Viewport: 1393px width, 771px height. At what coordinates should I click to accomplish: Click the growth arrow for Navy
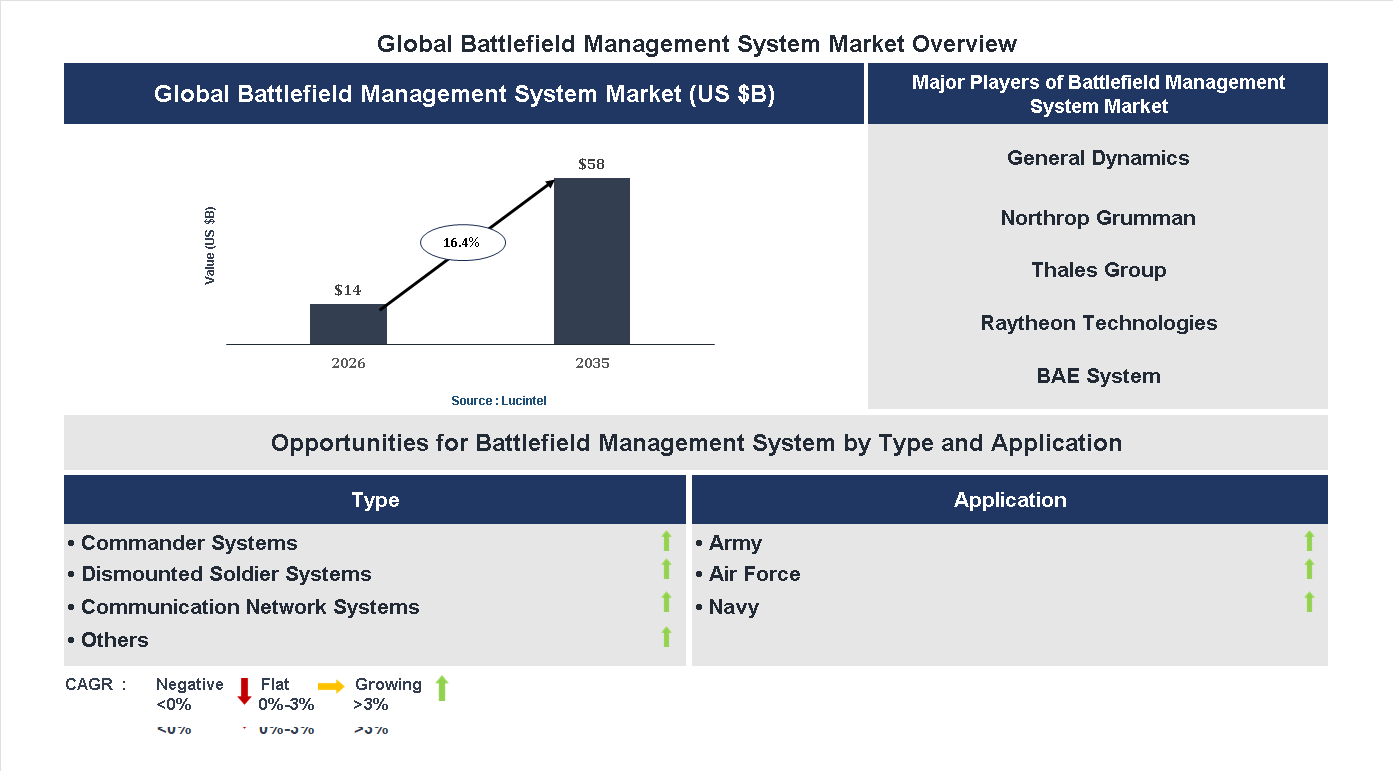coord(1308,602)
